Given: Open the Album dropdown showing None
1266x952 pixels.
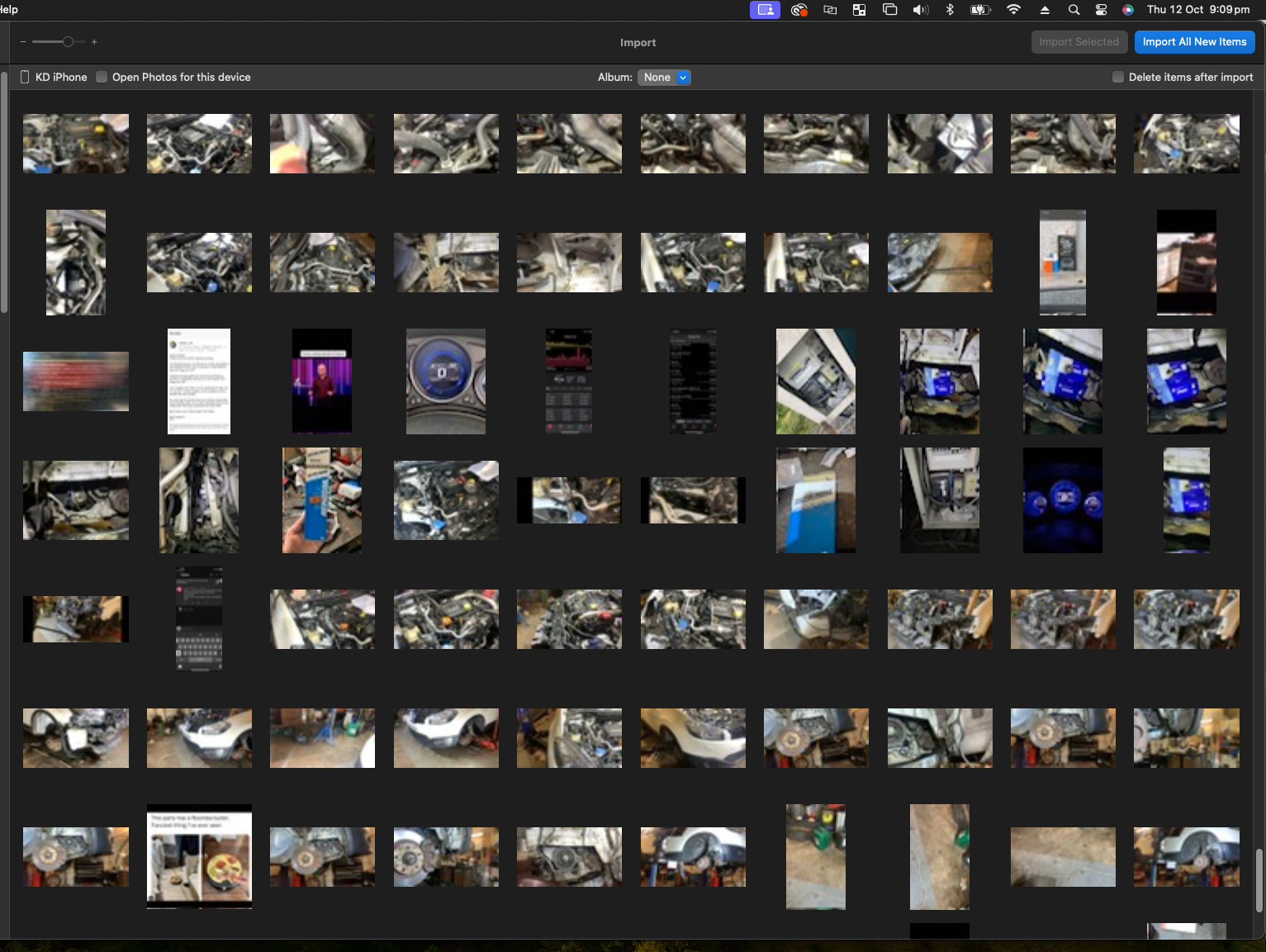Looking at the screenshot, I should (664, 77).
